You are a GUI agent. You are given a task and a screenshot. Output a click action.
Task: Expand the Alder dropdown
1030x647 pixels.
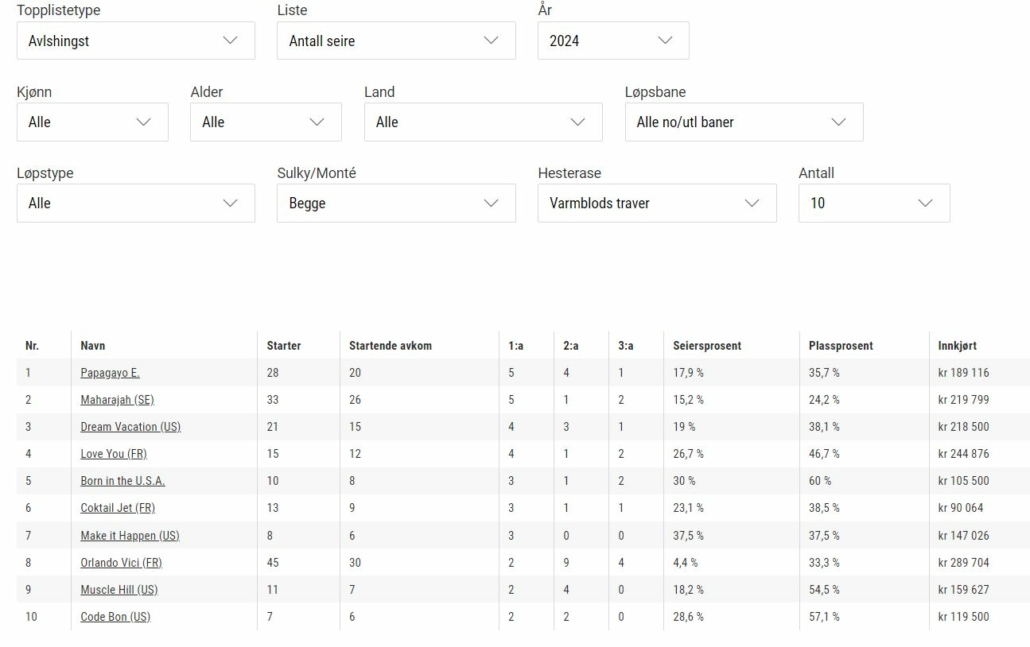coord(266,122)
